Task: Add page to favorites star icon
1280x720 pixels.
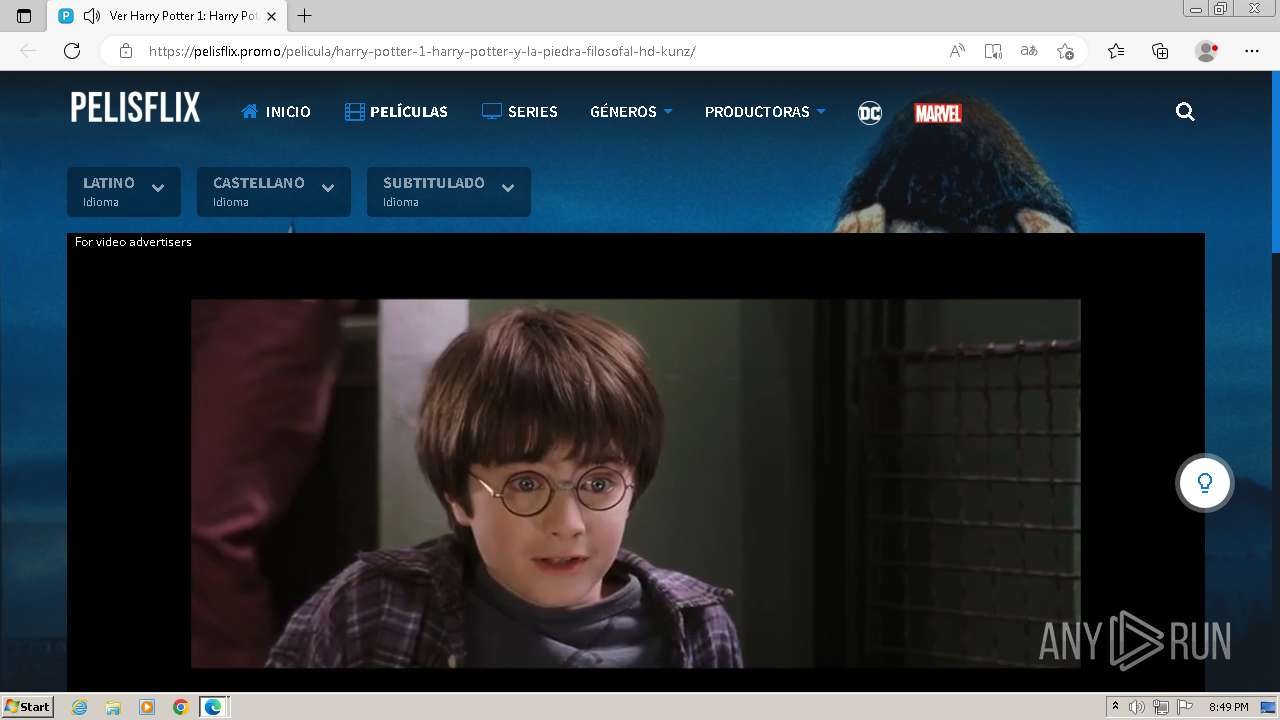Action: click(1065, 51)
